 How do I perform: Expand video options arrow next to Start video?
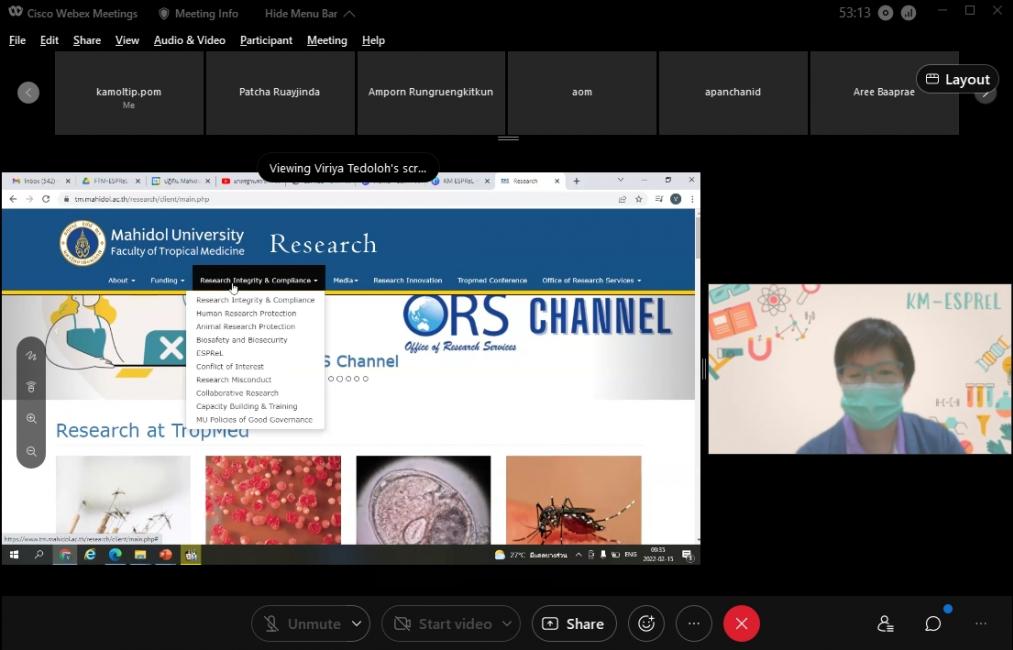tap(507, 624)
